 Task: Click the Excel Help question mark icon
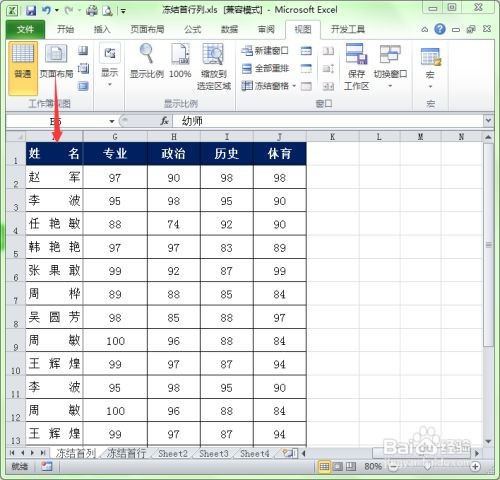440,29
